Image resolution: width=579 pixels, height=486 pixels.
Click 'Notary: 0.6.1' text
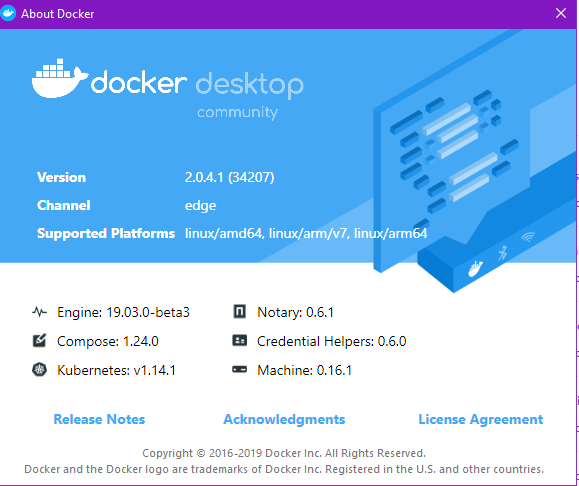click(295, 312)
